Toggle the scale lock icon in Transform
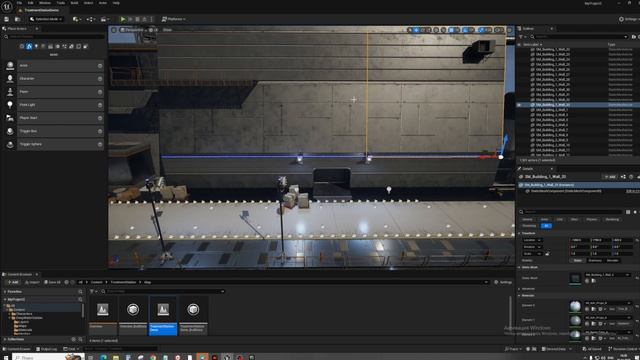 547,254
